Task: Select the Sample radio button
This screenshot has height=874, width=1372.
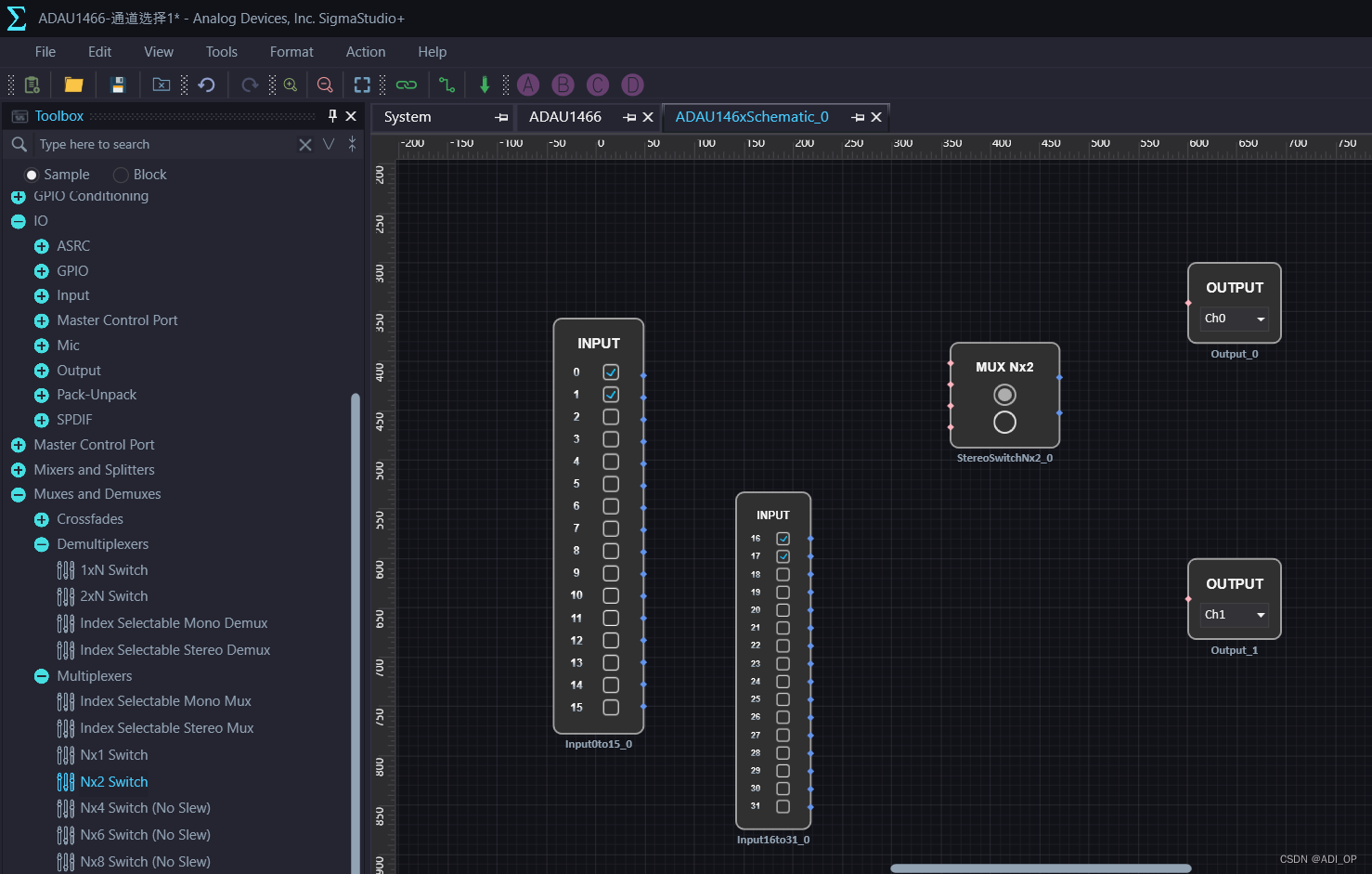Action: [32, 175]
